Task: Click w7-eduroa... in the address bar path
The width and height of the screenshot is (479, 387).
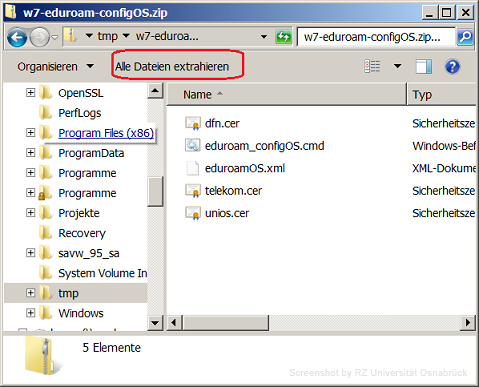Action: [x=167, y=36]
